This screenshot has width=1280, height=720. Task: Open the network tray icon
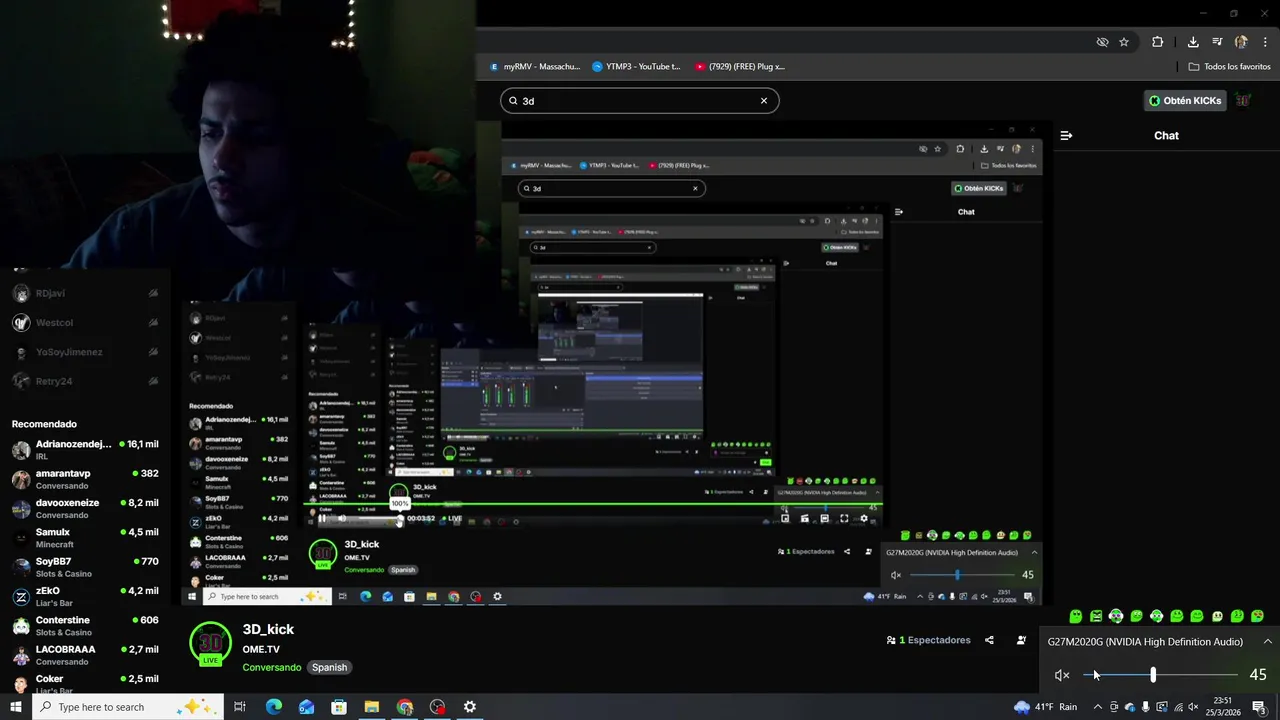point(1177,707)
